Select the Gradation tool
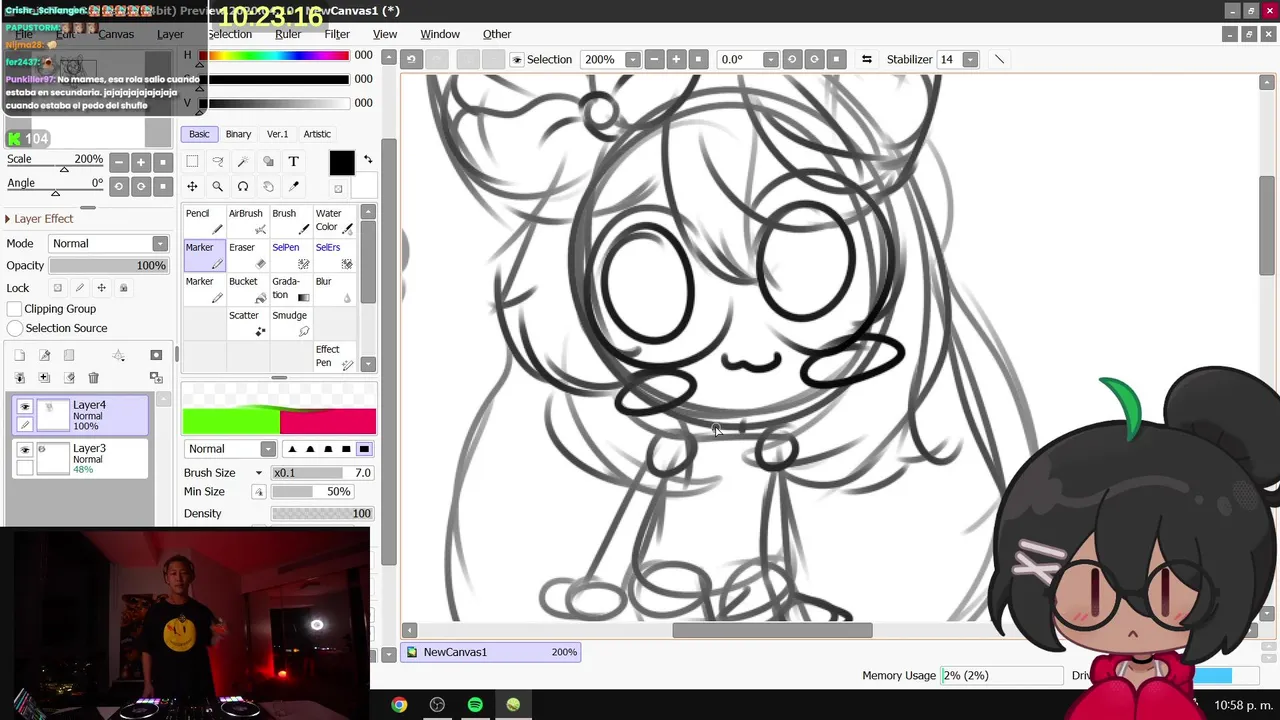This screenshot has width=1280, height=720. pos(291,289)
